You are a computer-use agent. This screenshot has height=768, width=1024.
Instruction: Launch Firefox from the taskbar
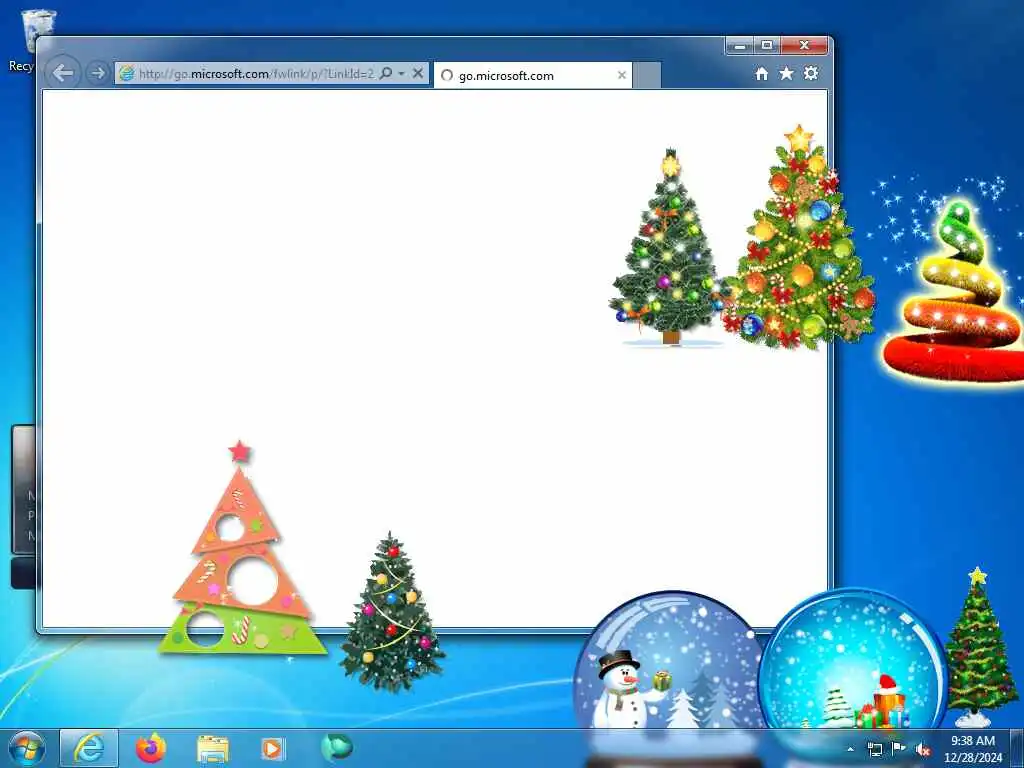pos(151,748)
